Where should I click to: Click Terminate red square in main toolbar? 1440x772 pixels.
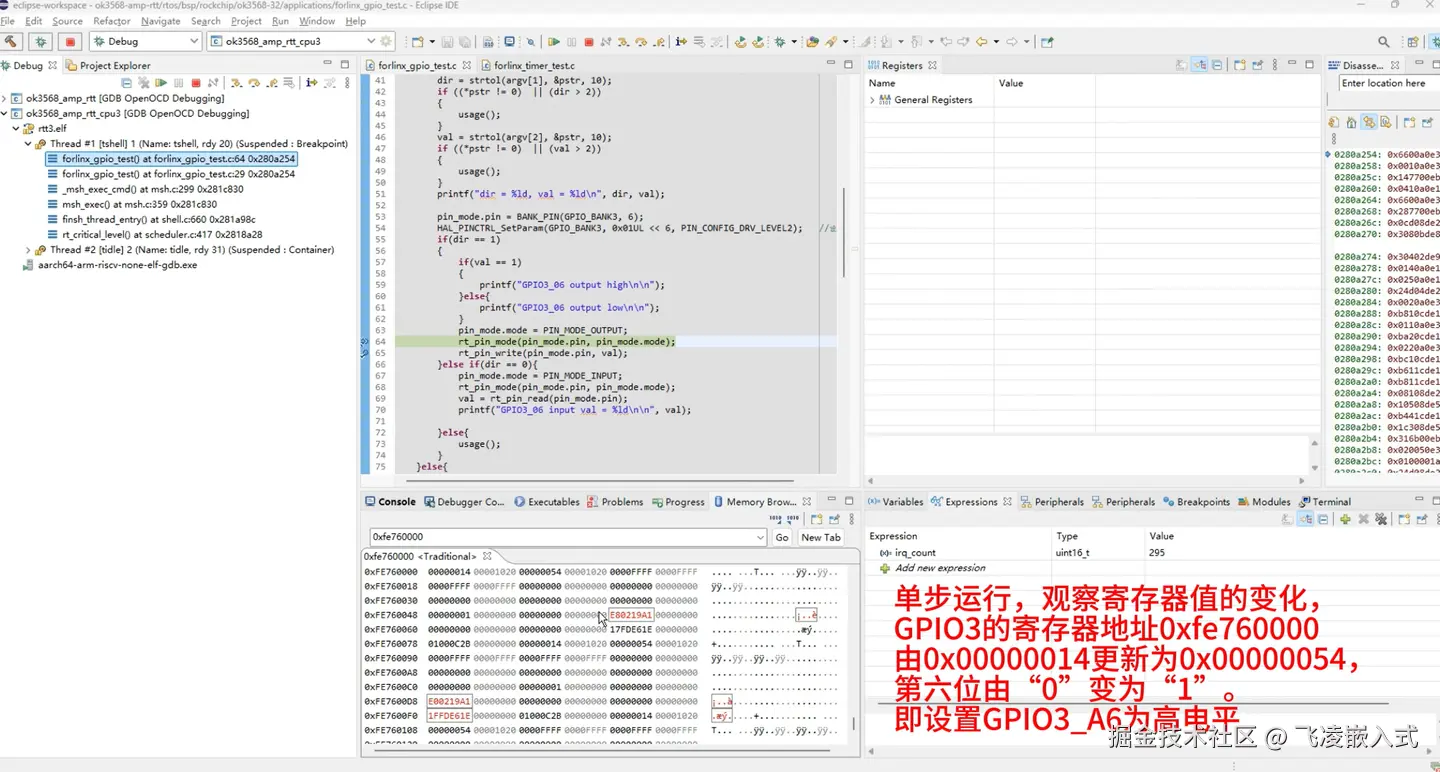click(x=588, y=42)
